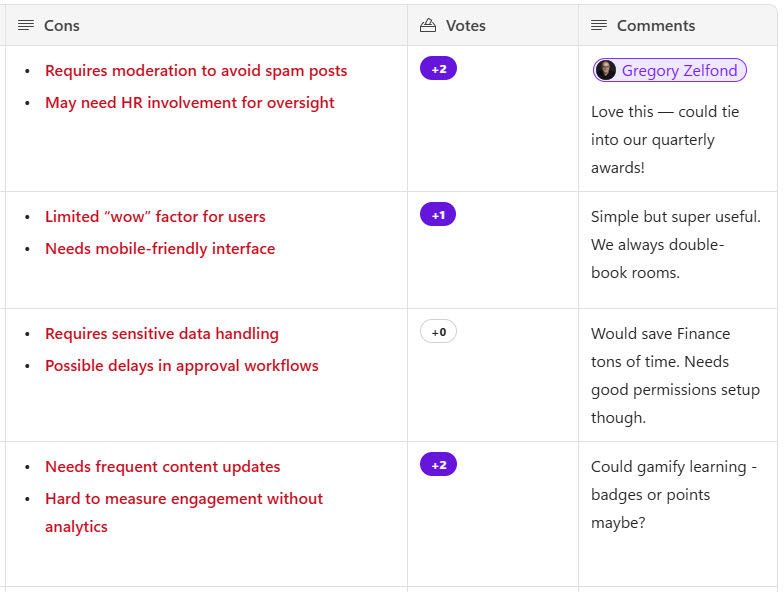Open the Votes column header menu
The image size is (784, 592).
(465, 25)
